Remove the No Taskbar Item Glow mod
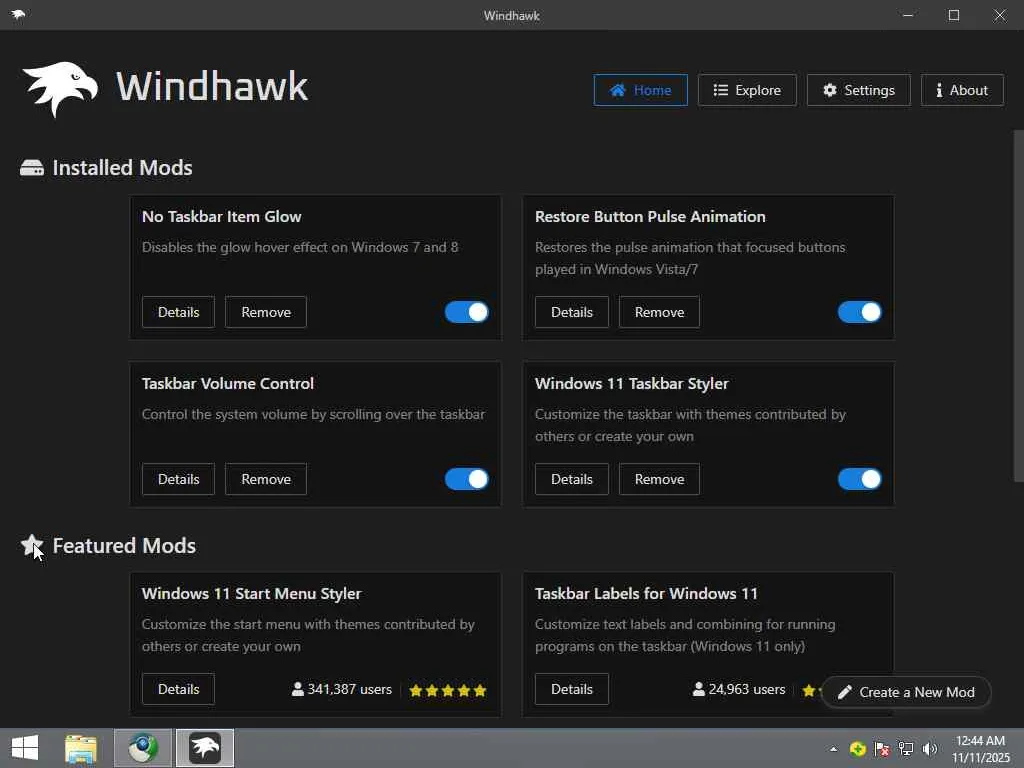Viewport: 1024px width, 768px height. [266, 312]
